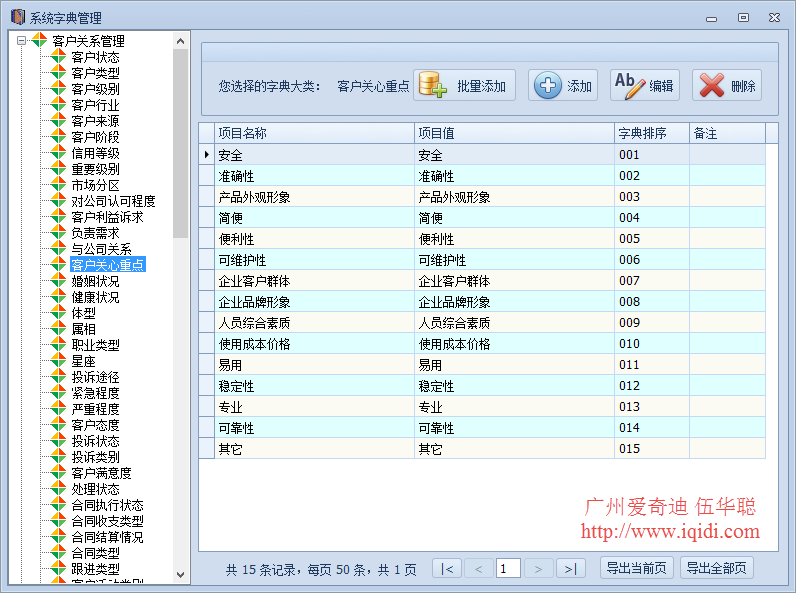Click the icon beside 市场分区
The width and height of the screenshot is (796, 593).
58,185
